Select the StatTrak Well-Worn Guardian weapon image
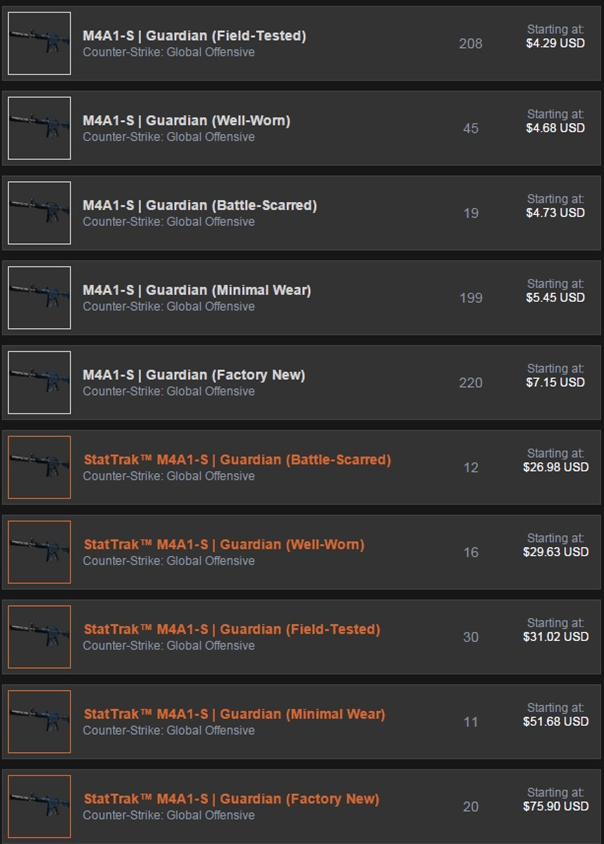The height and width of the screenshot is (844, 604). point(39,552)
